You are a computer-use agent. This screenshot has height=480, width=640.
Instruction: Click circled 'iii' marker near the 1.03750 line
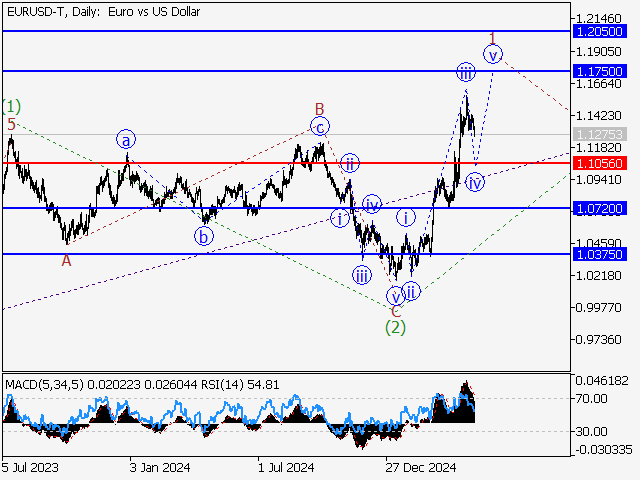coord(362,275)
